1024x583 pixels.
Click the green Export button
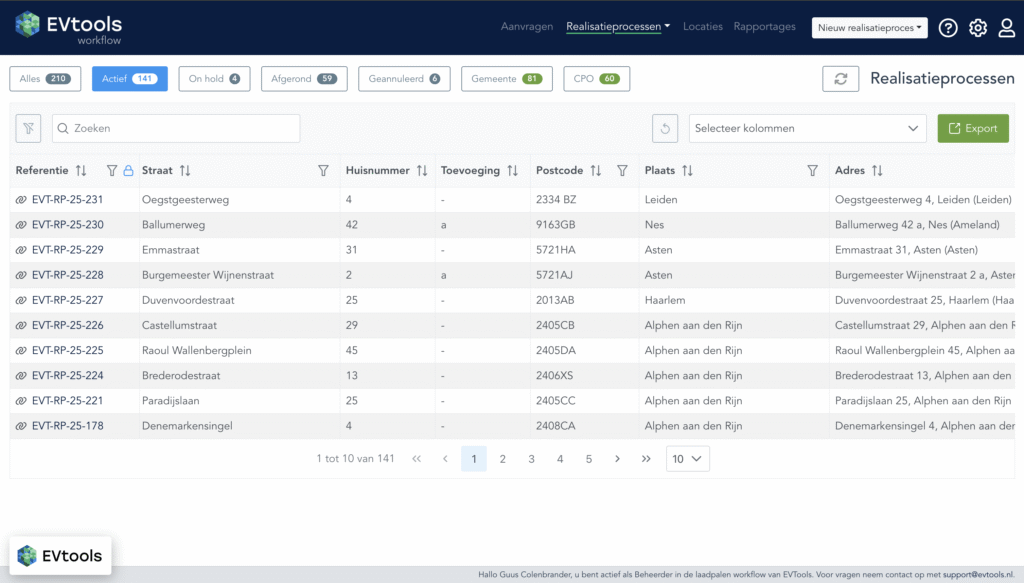(x=972, y=128)
